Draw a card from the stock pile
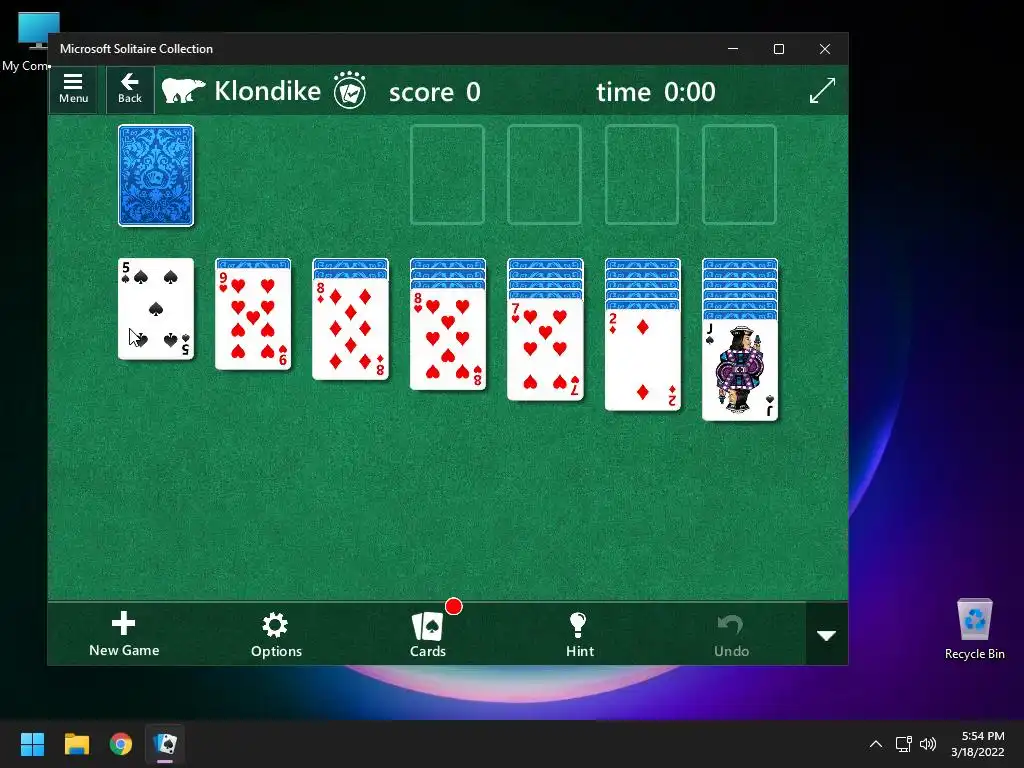1024x768 pixels. (x=156, y=176)
